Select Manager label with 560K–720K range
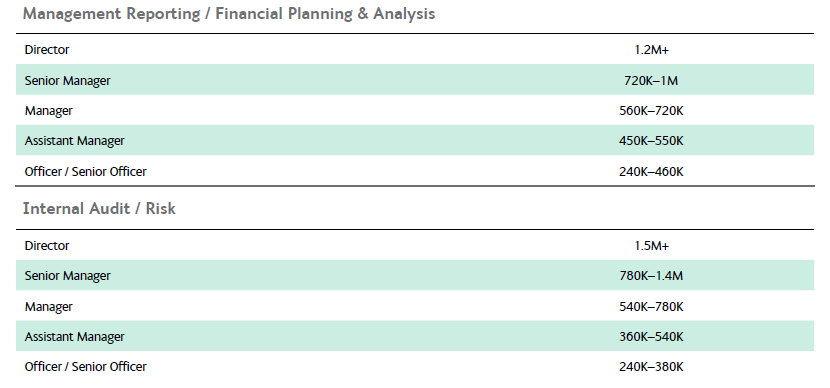Image resolution: width=830 pixels, height=388 pixels. coord(49,111)
